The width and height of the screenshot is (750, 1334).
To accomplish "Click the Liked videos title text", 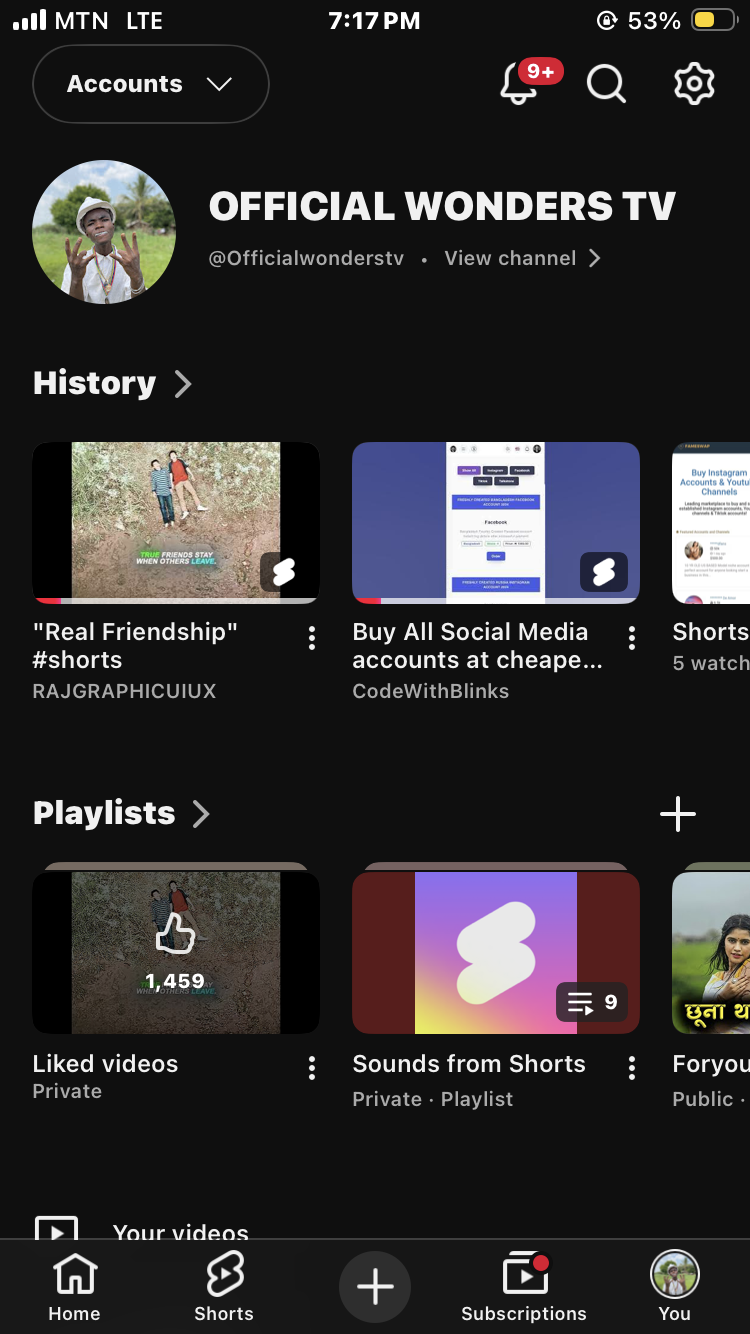I will 105,1064.
